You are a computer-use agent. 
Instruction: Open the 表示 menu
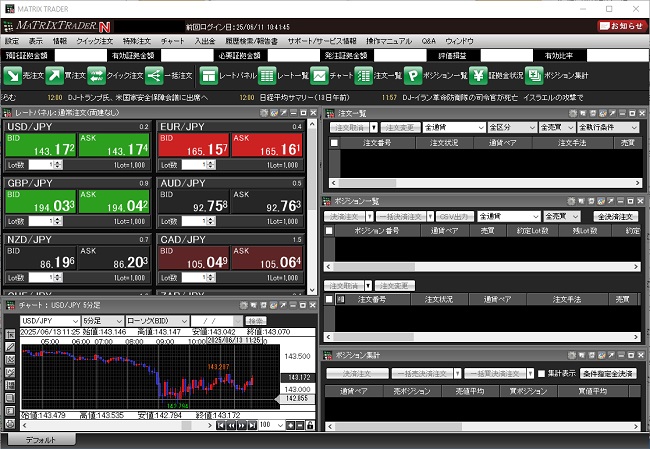click(x=36, y=41)
